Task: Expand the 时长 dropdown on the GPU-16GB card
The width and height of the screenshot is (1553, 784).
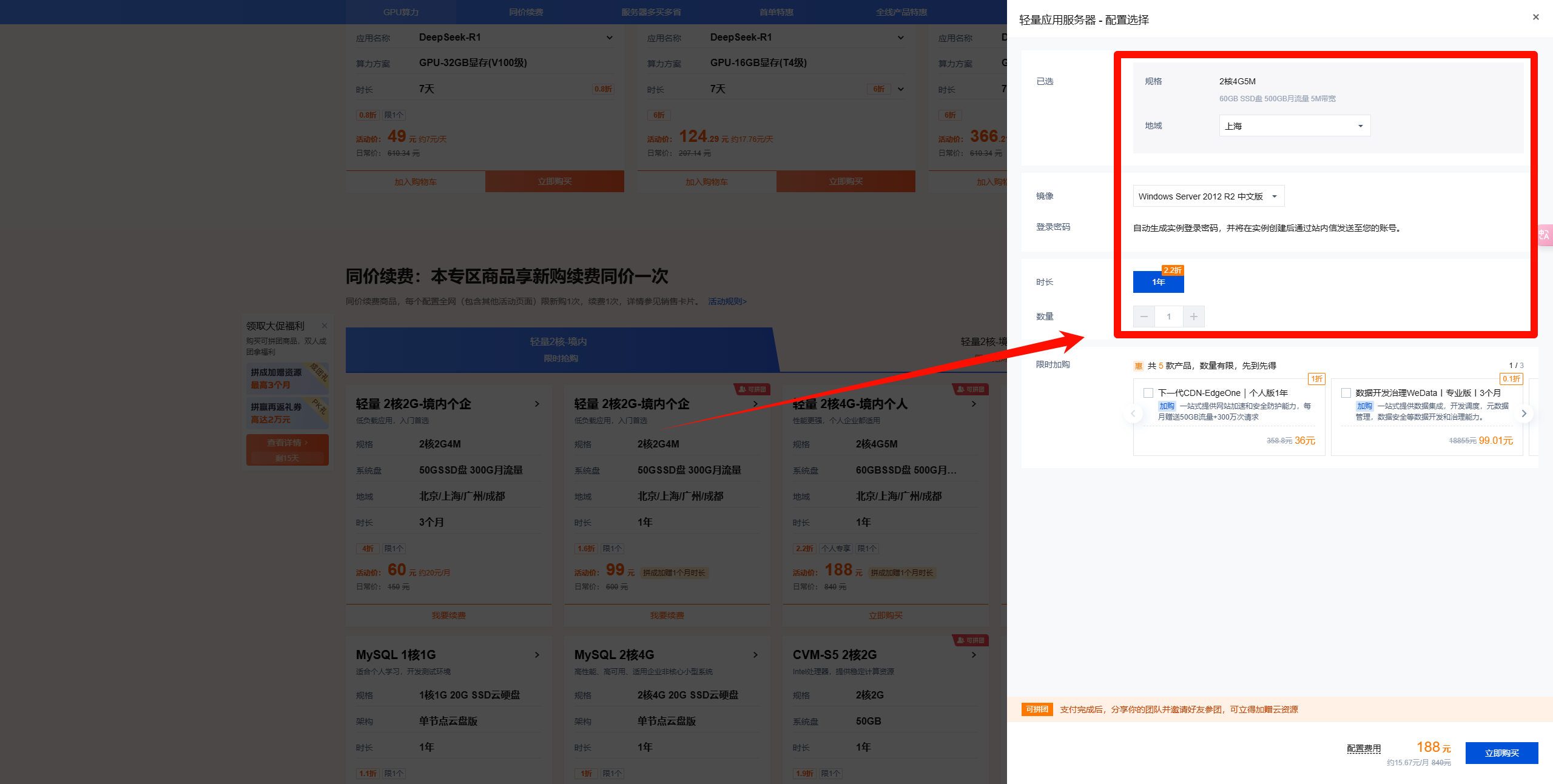Action: click(x=901, y=89)
